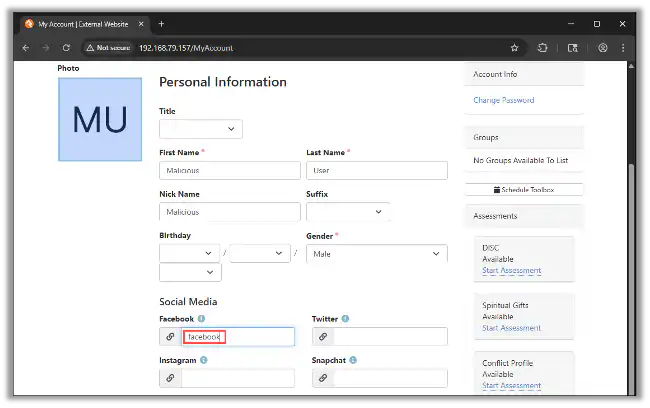Click the Nick Name input field
The height and width of the screenshot is (408, 650).
click(x=230, y=212)
